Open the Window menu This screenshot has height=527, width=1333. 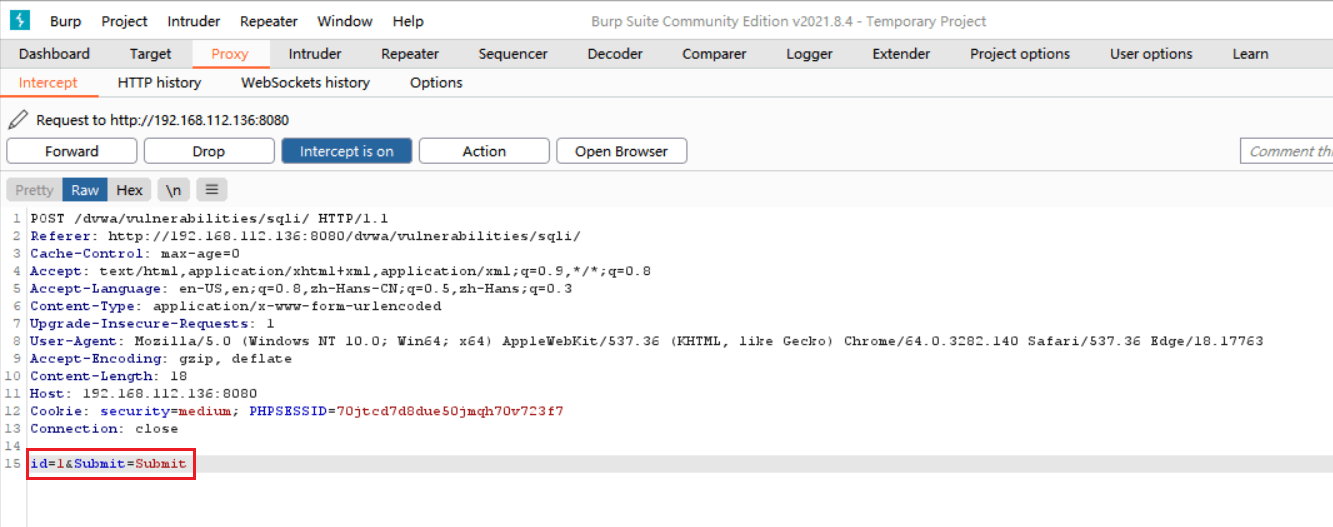[345, 21]
